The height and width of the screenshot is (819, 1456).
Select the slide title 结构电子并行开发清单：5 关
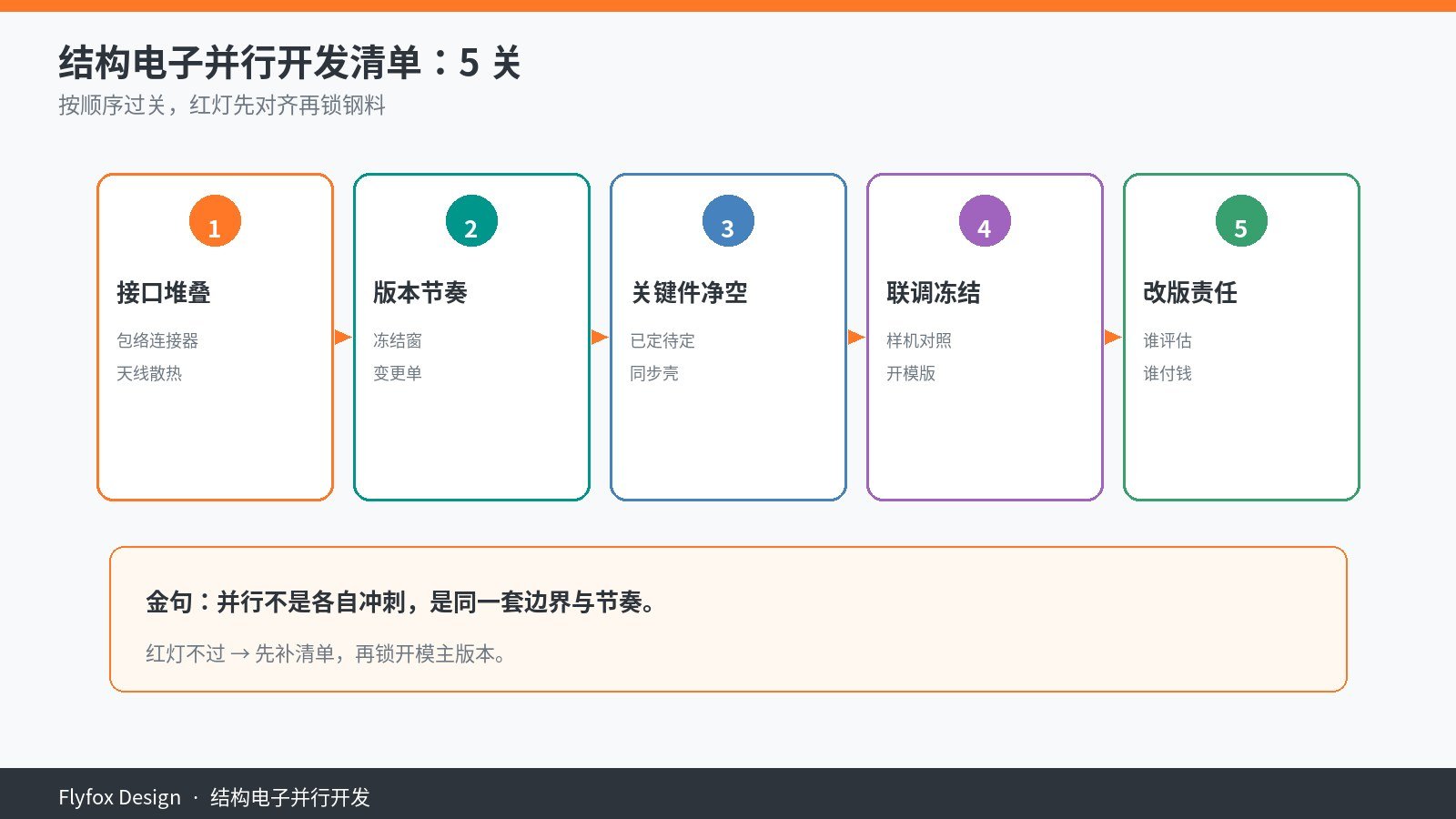pos(289,63)
